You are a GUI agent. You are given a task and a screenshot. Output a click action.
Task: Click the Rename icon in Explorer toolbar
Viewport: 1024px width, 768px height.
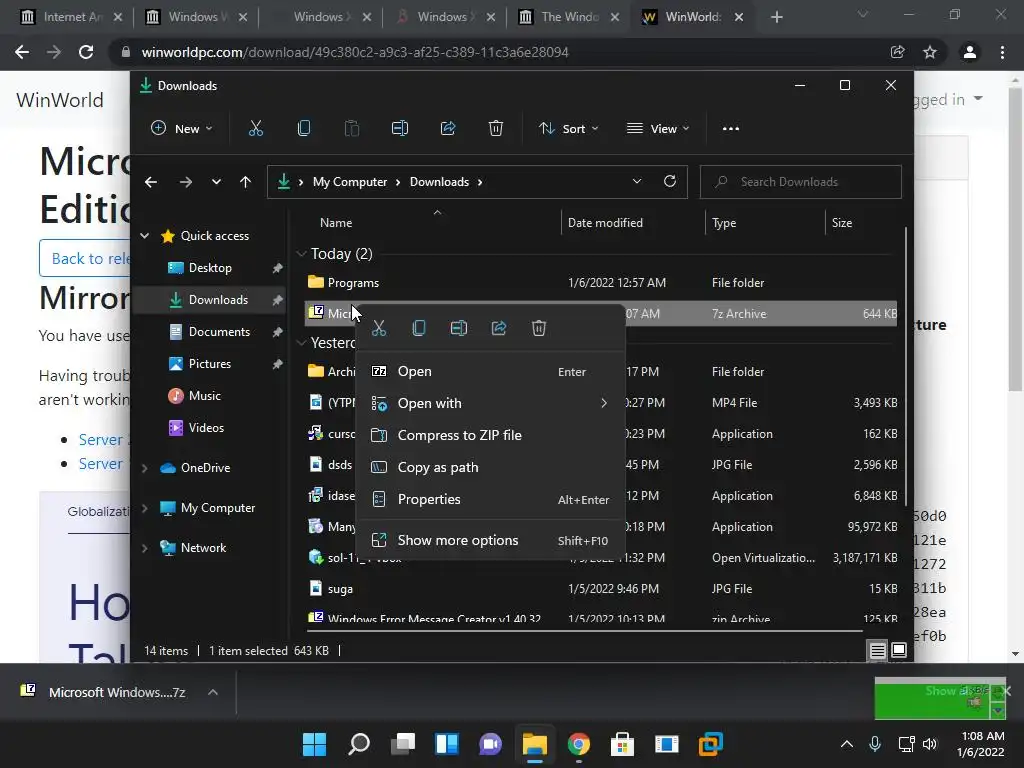pyautogui.click(x=400, y=129)
